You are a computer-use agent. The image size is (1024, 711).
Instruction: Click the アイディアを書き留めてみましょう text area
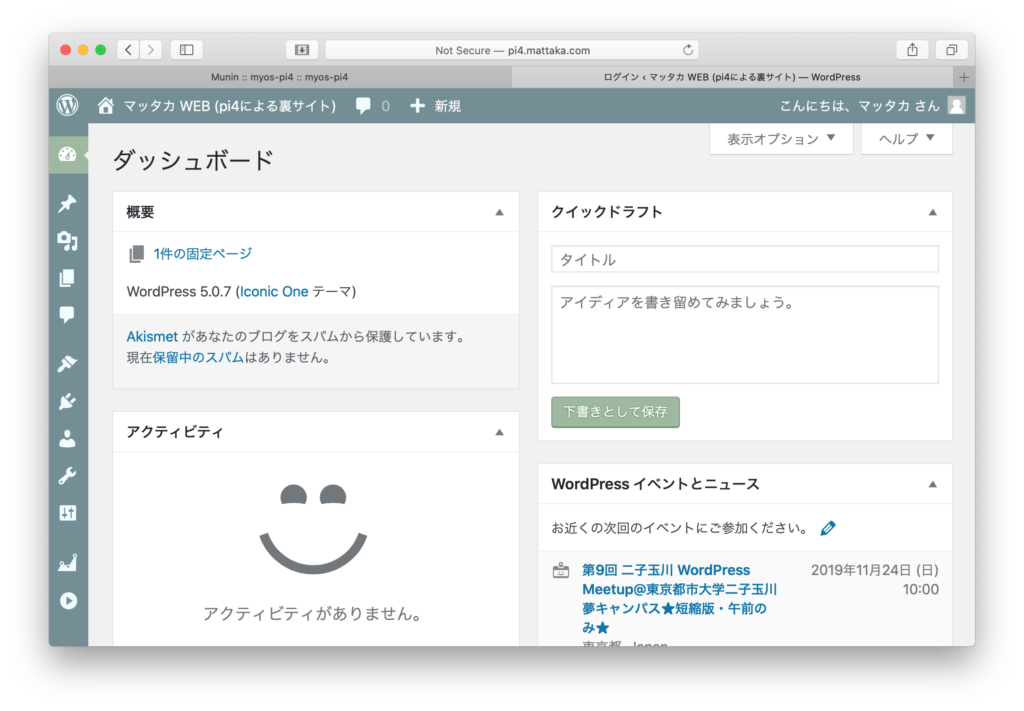coord(744,334)
